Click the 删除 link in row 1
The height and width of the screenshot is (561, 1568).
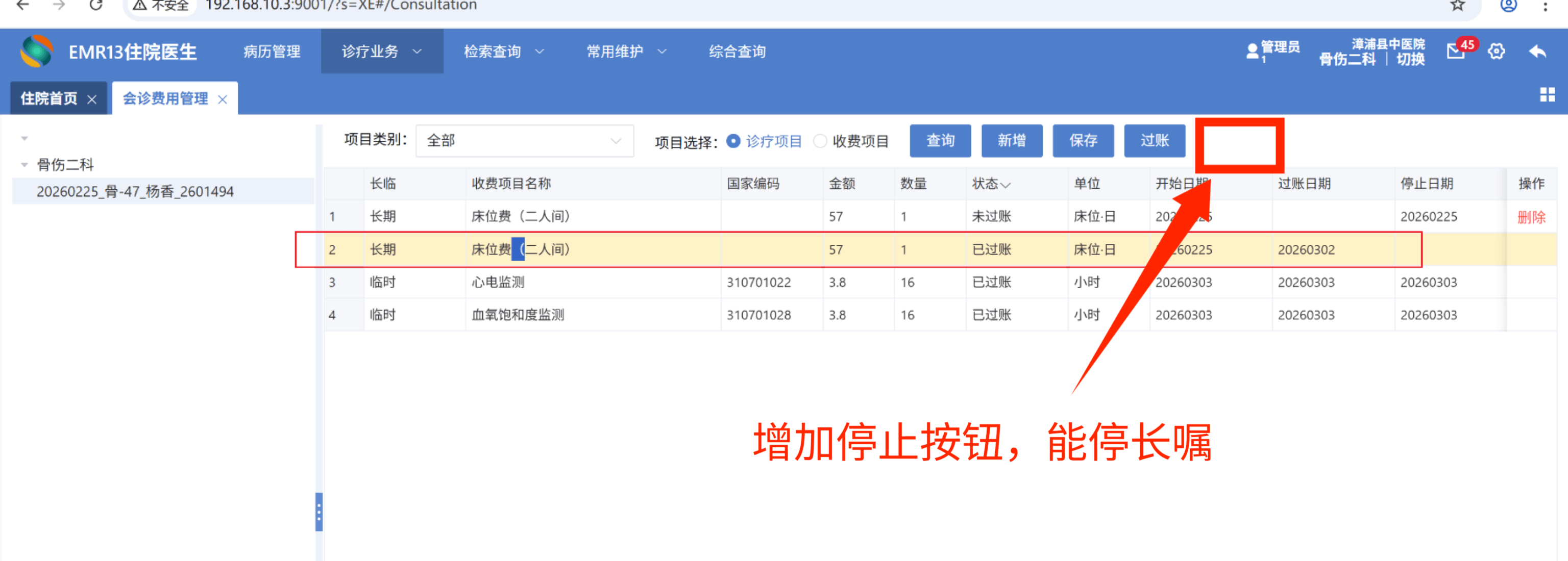click(1531, 217)
